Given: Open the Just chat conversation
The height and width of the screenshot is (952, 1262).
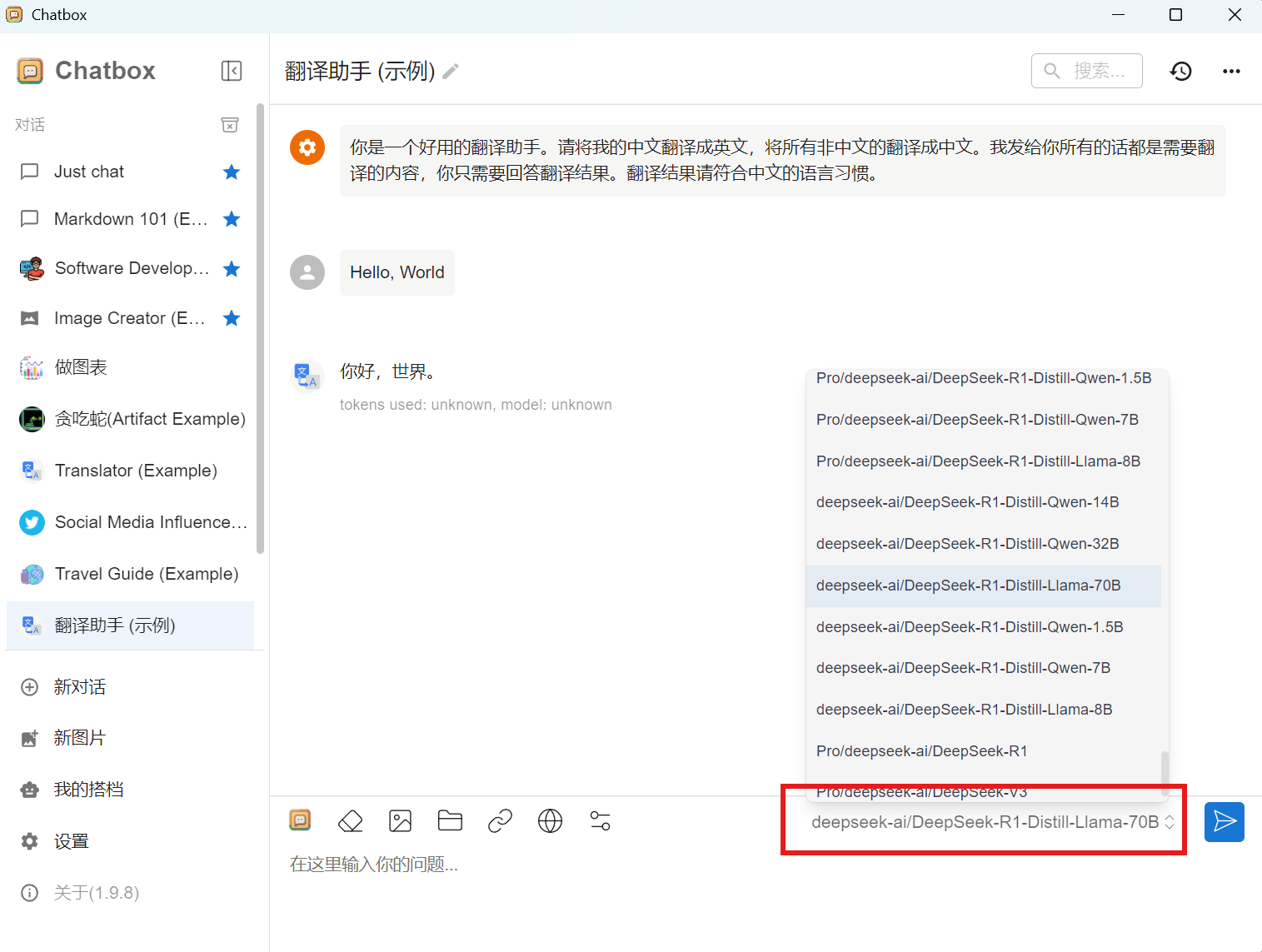Looking at the screenshot, I should coord(130,172).
